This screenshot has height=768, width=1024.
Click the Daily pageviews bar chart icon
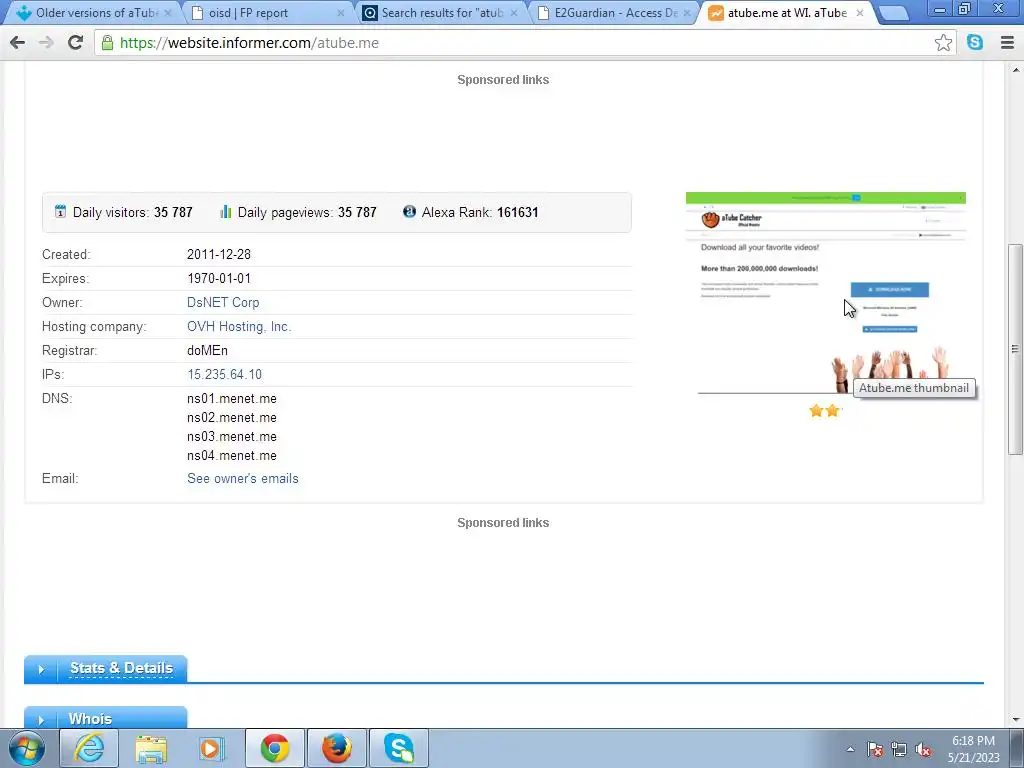(x=225, y=212)
